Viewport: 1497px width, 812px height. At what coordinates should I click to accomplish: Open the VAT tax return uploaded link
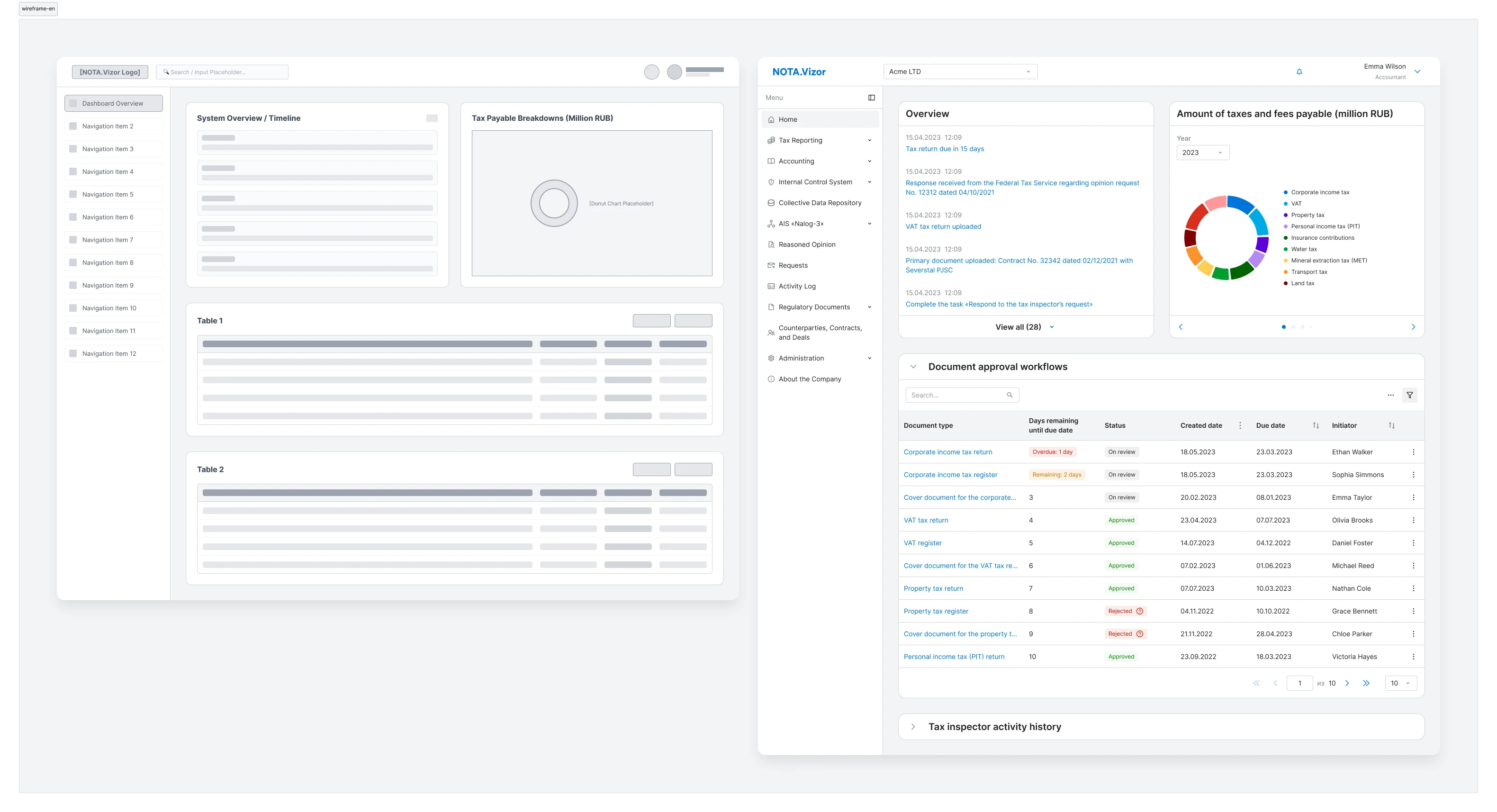pyautogui.click(x=943, y=226)
